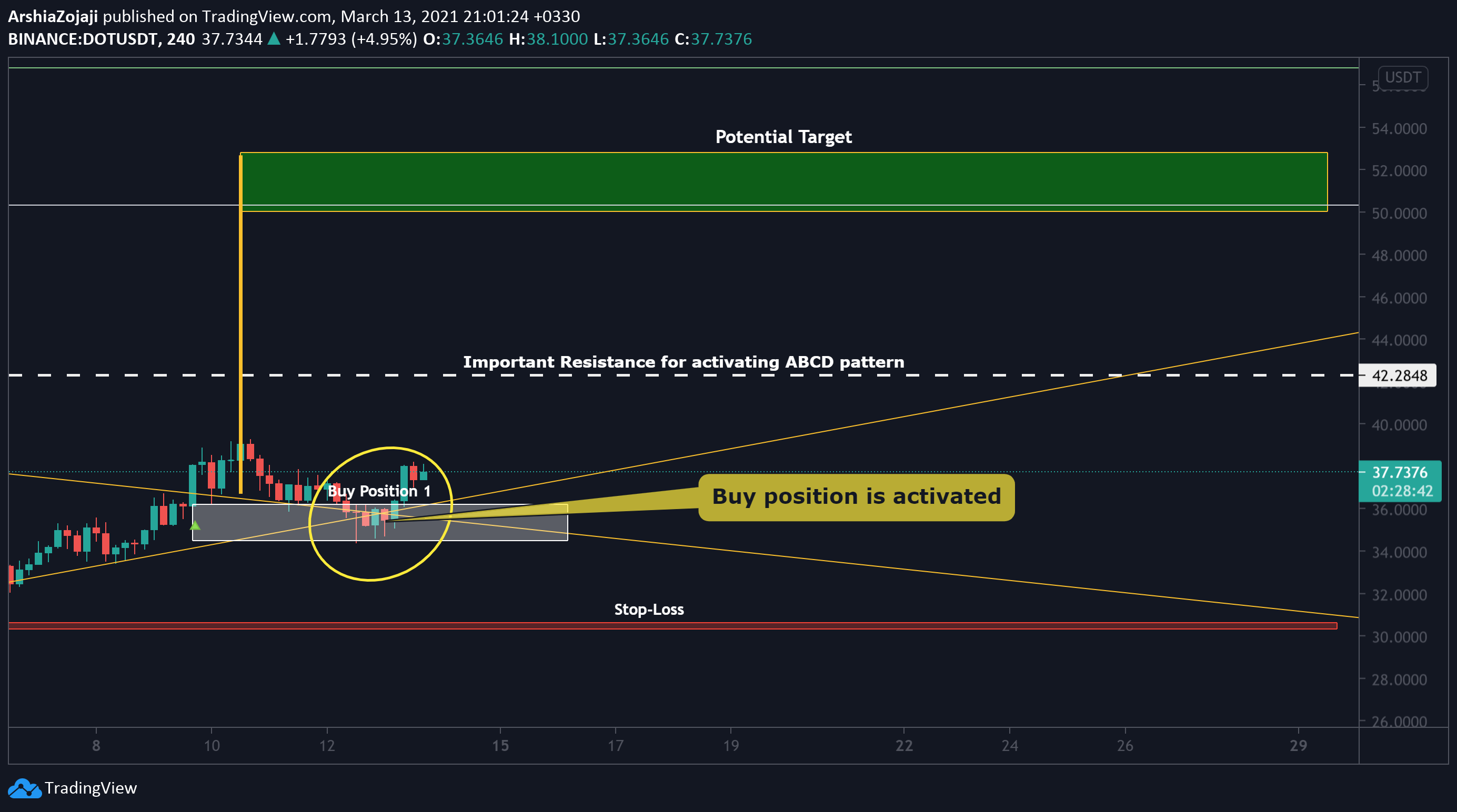Click date label 26 on time axis
The height and width of the screenshot is (812, 1457).
tap(1125, 746)
